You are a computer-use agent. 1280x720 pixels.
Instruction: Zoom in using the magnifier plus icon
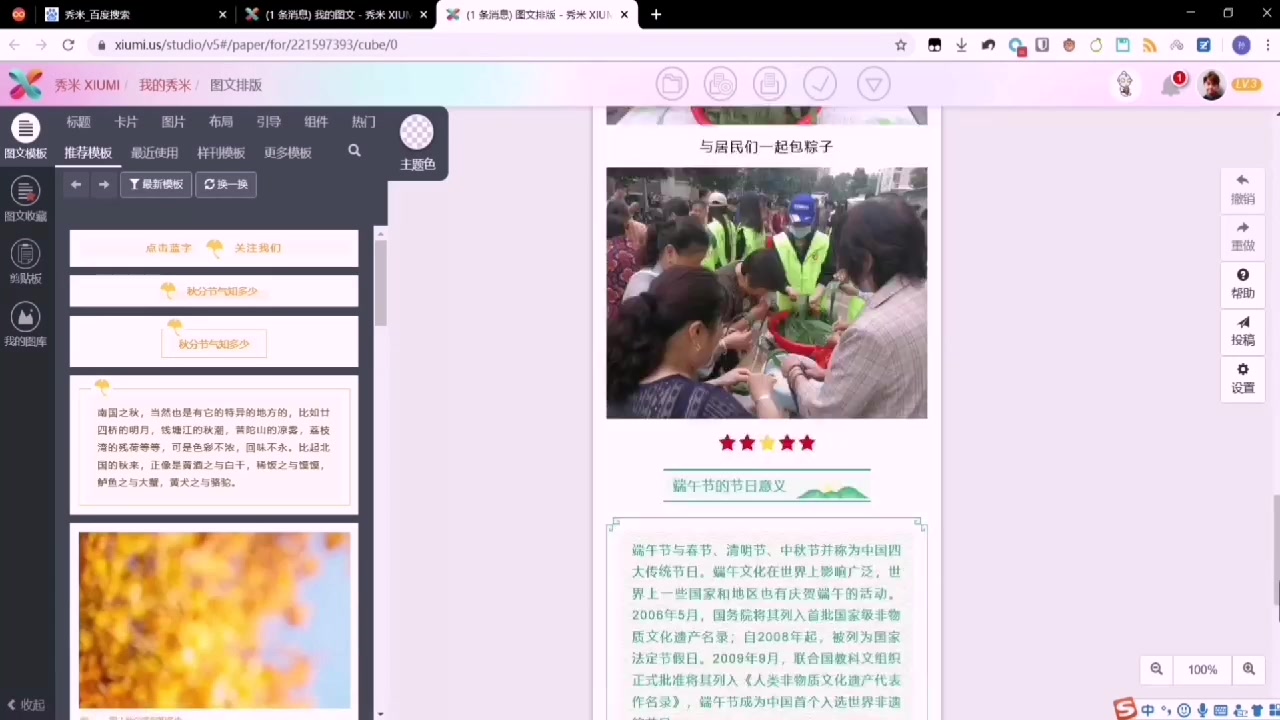pos(1248,669)
